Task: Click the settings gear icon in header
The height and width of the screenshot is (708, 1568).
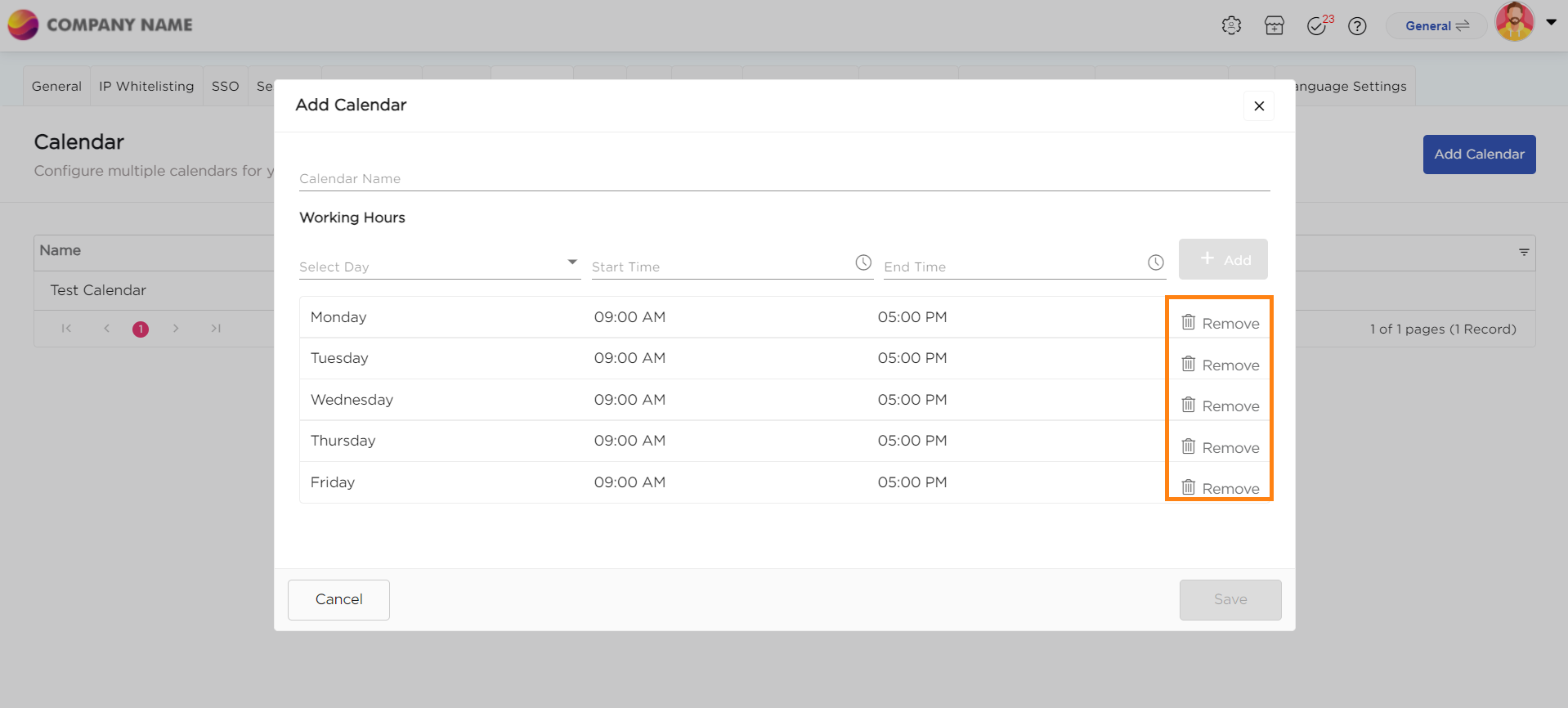Action: pyautogui.click(x=1231, y=26)
